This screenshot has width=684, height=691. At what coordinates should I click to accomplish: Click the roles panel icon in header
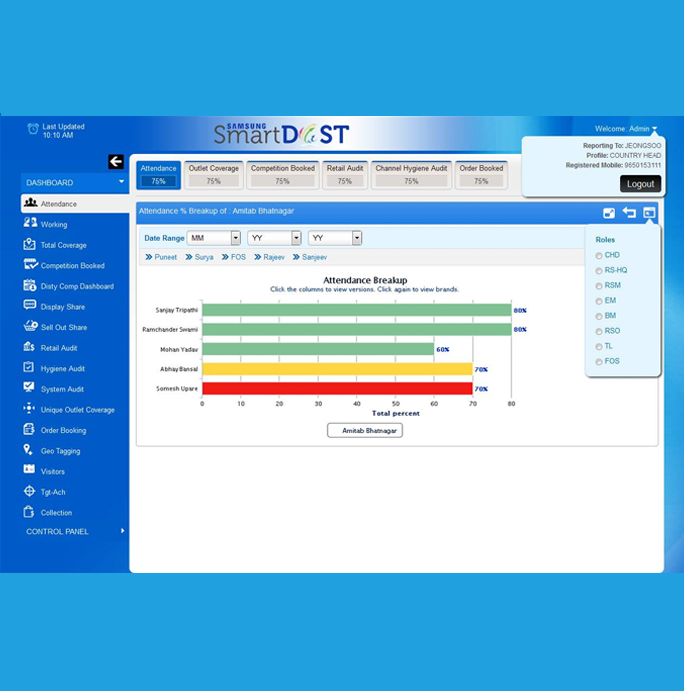tap(649, 213)
